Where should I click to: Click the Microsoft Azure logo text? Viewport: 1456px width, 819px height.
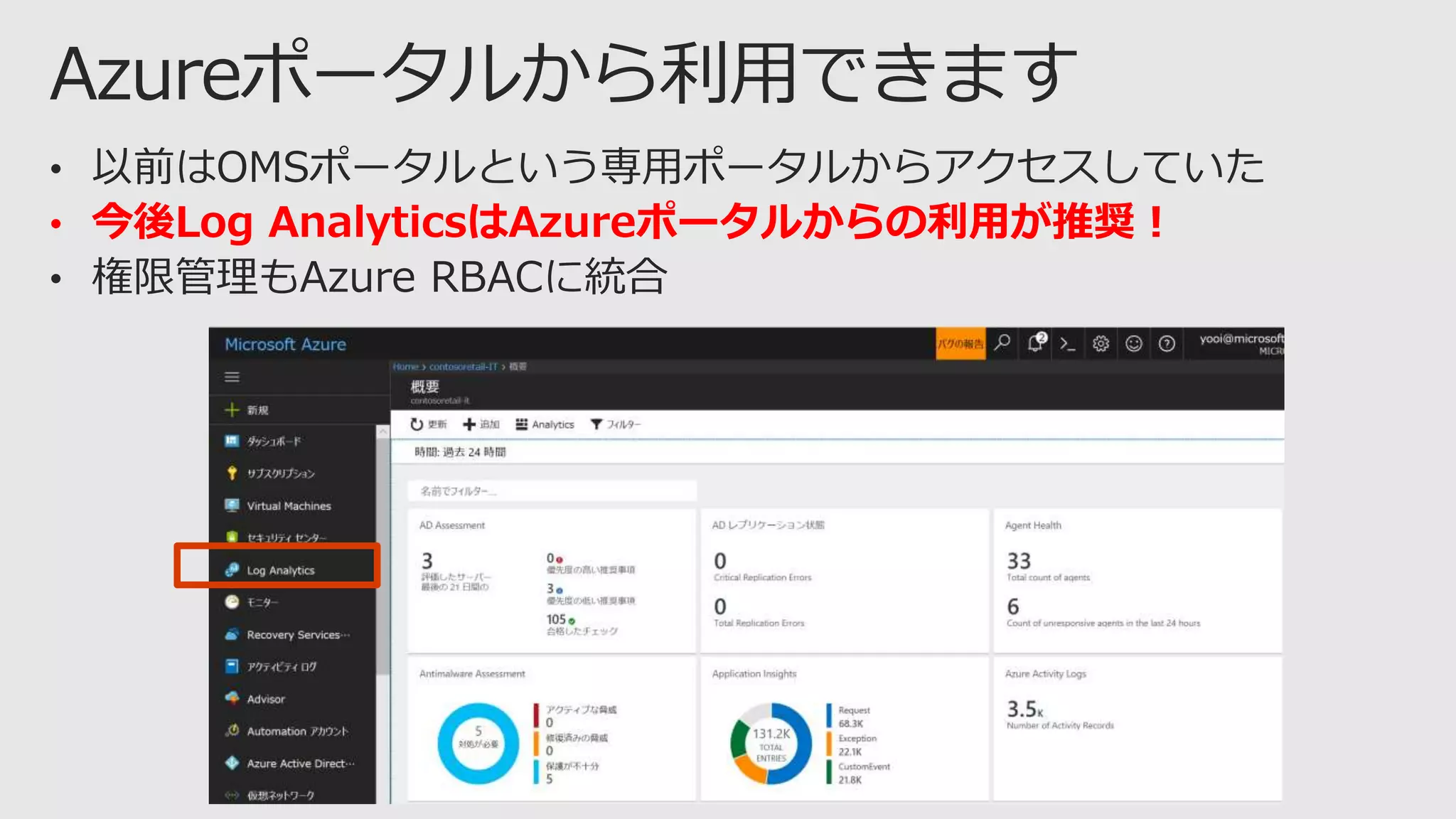tap(285, 344)
